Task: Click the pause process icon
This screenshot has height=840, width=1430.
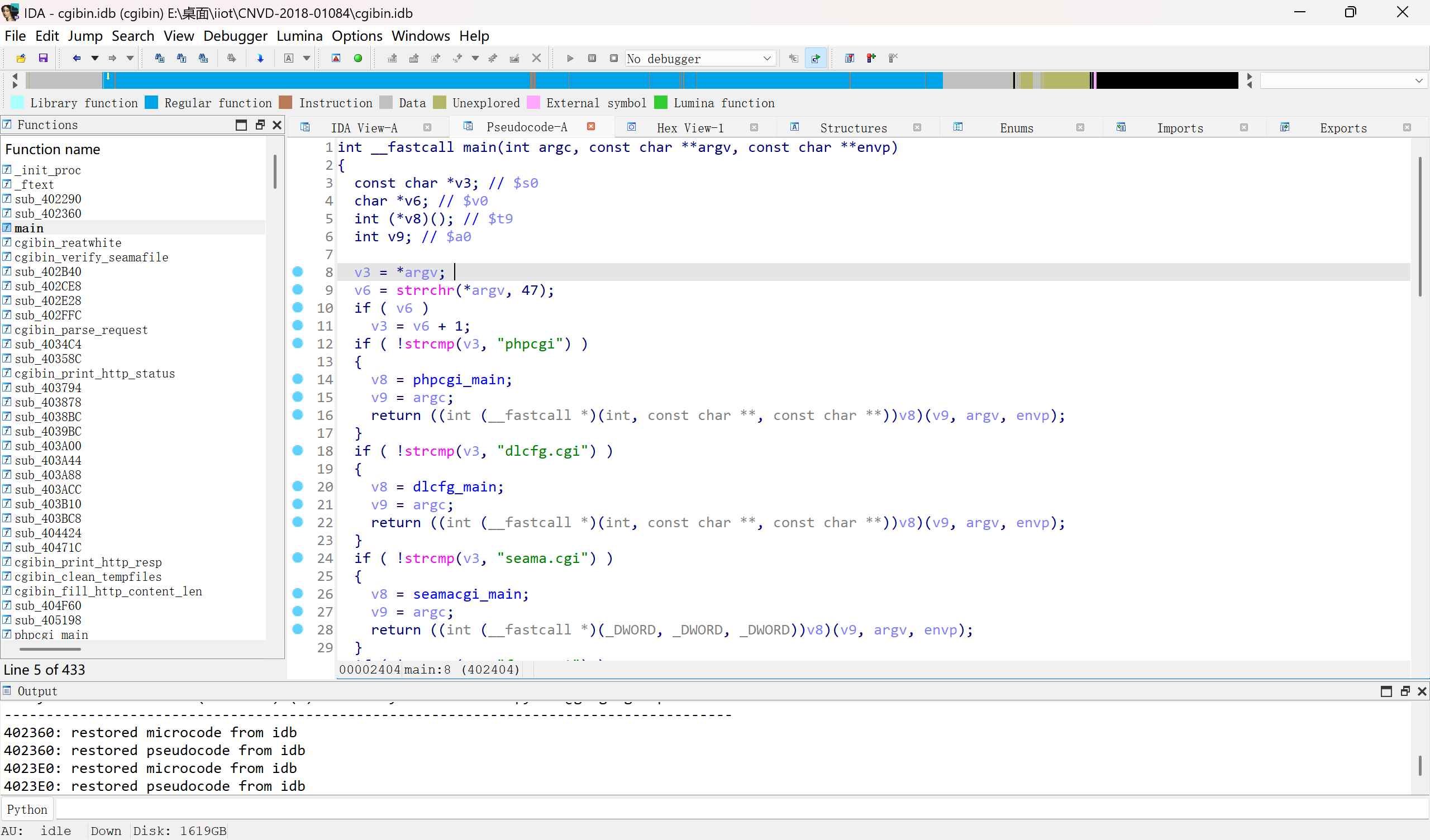Action: click(x=592, y=58)
